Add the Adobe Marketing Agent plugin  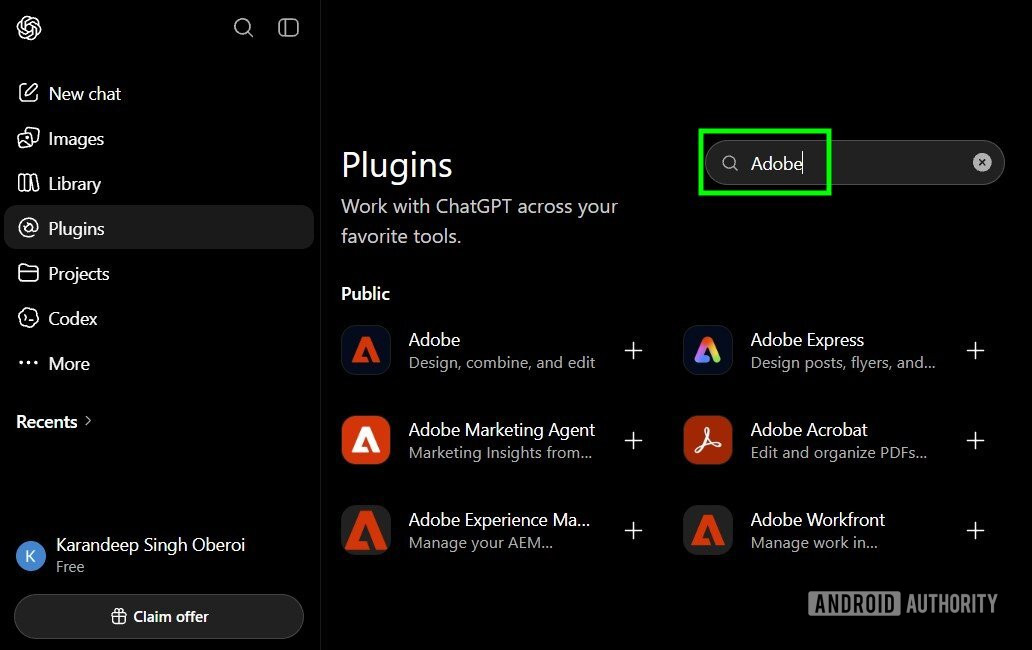point(633,440)
